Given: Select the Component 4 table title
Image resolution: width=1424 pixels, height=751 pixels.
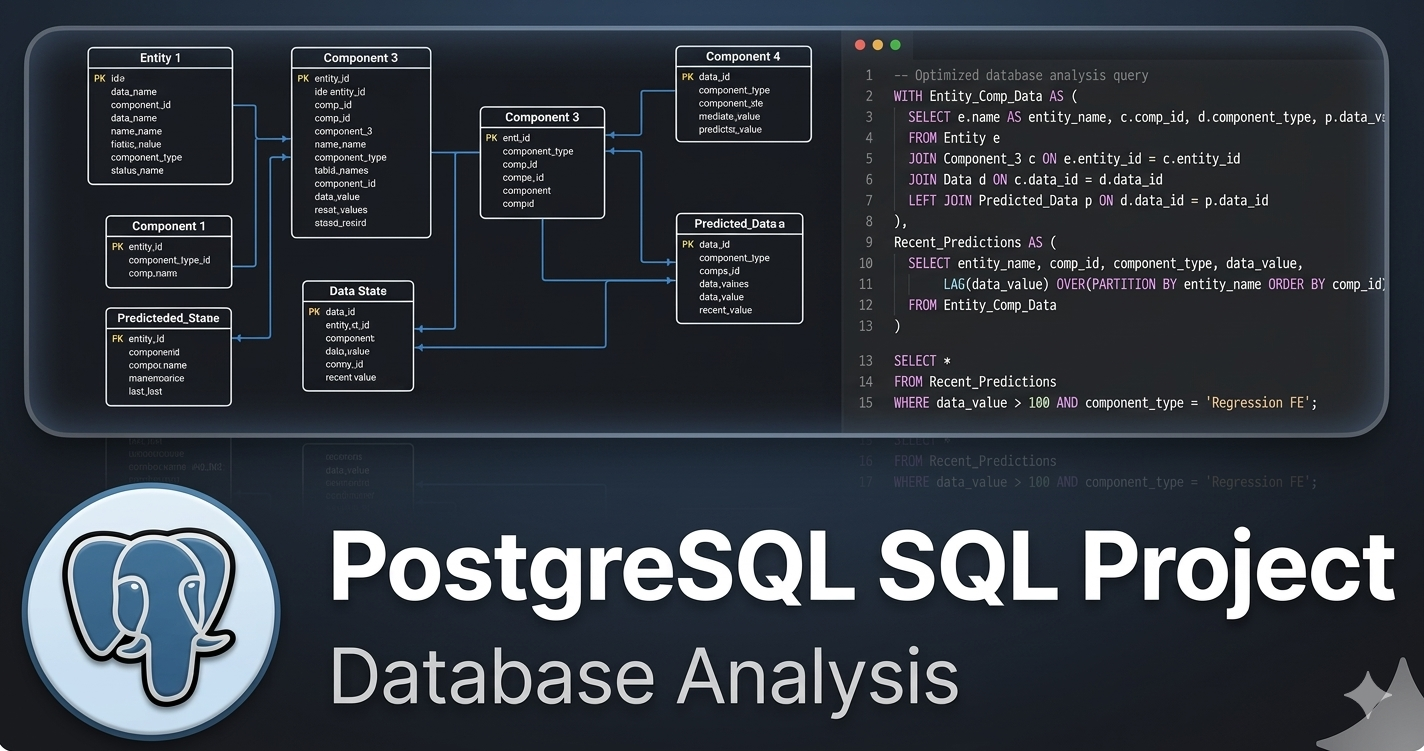Looking at the screenshot, I should pyautogui.click(x=743, y=56).
